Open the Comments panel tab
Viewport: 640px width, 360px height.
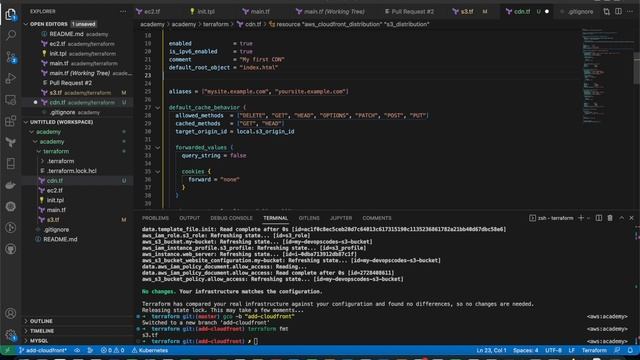point(377,218)
